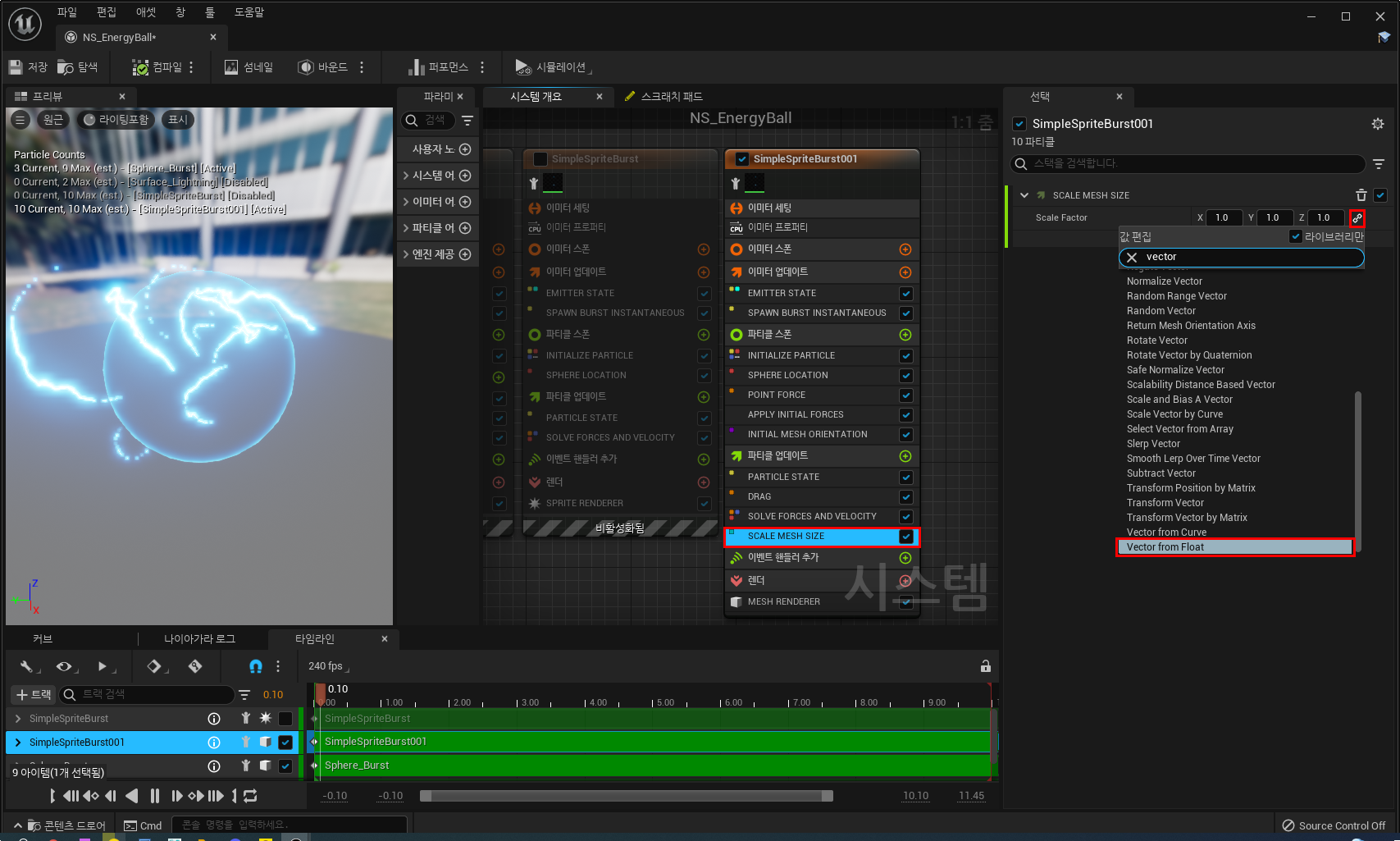Toggle Bounds display in toolbar
This screenshot has width=1400, height=841.
coord(322,67)
